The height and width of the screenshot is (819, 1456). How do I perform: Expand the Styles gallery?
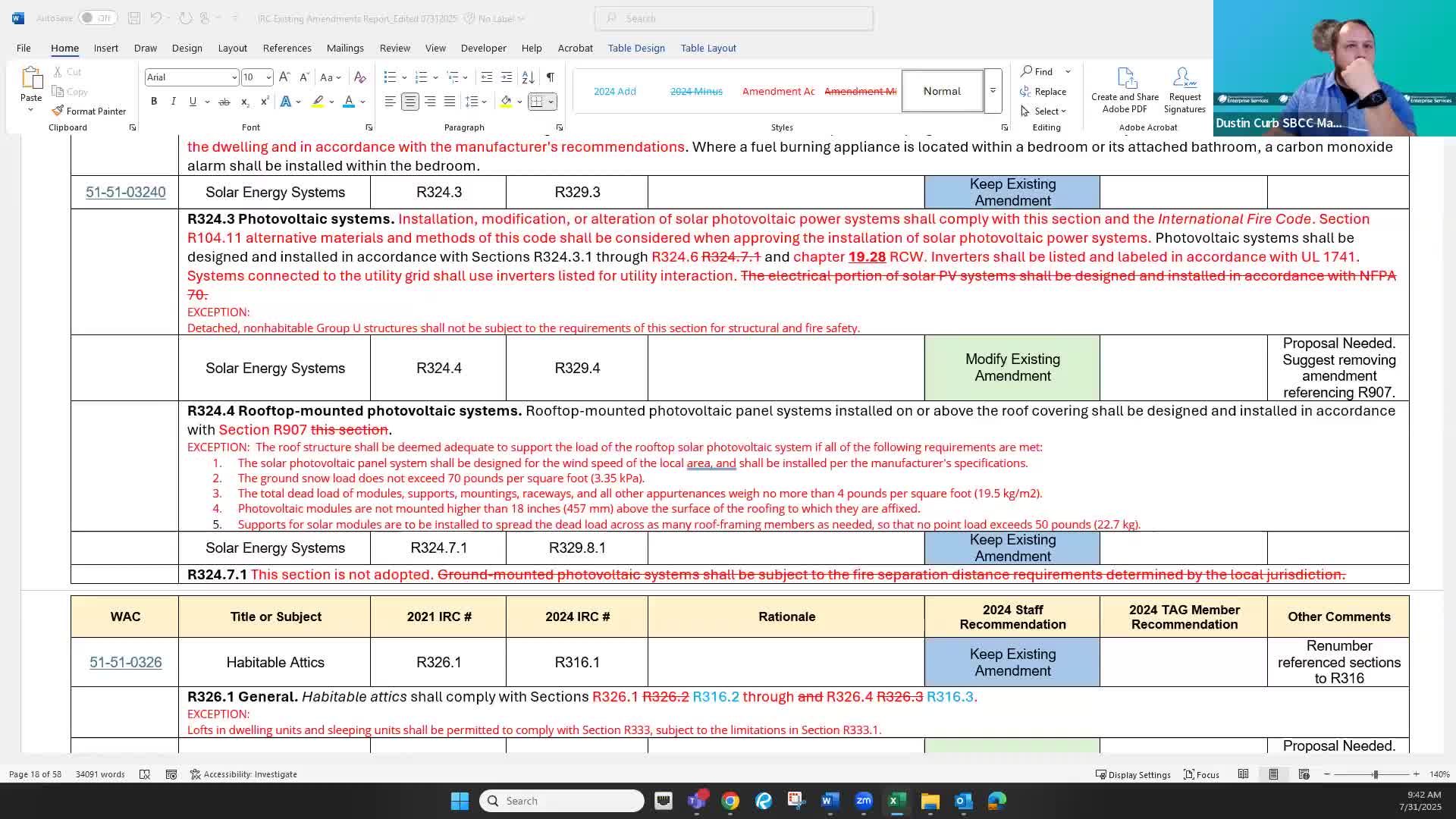click(x=993, y=91)
